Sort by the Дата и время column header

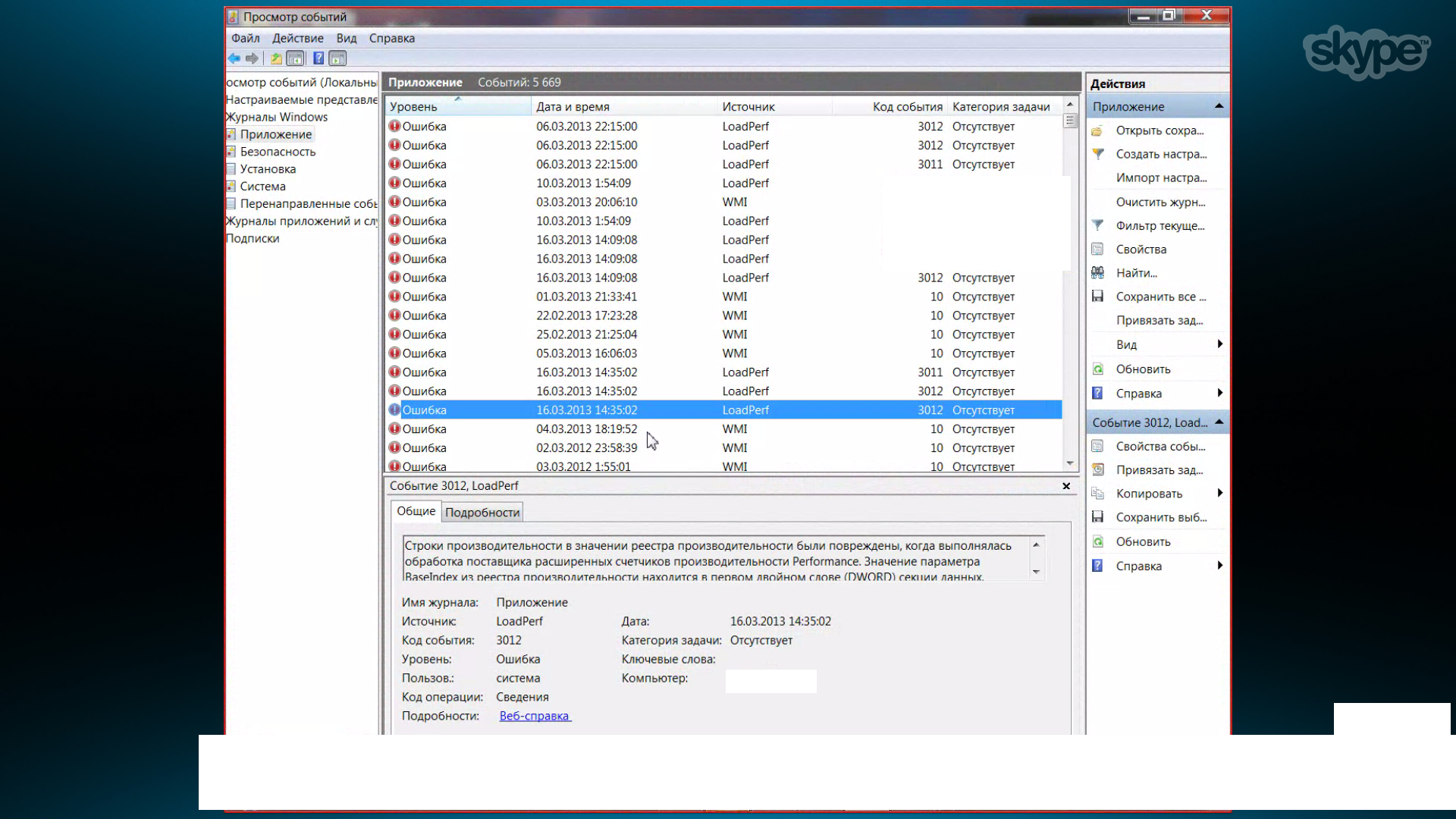(x=624, y=107)
